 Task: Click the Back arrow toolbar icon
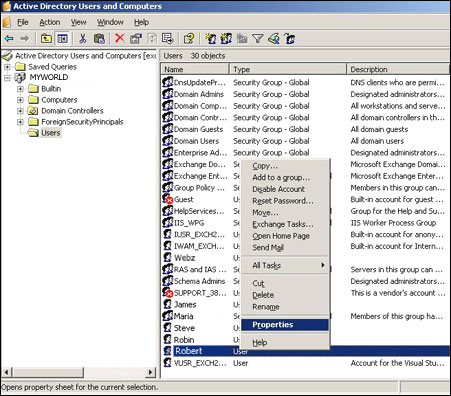(x=9, y=39)
